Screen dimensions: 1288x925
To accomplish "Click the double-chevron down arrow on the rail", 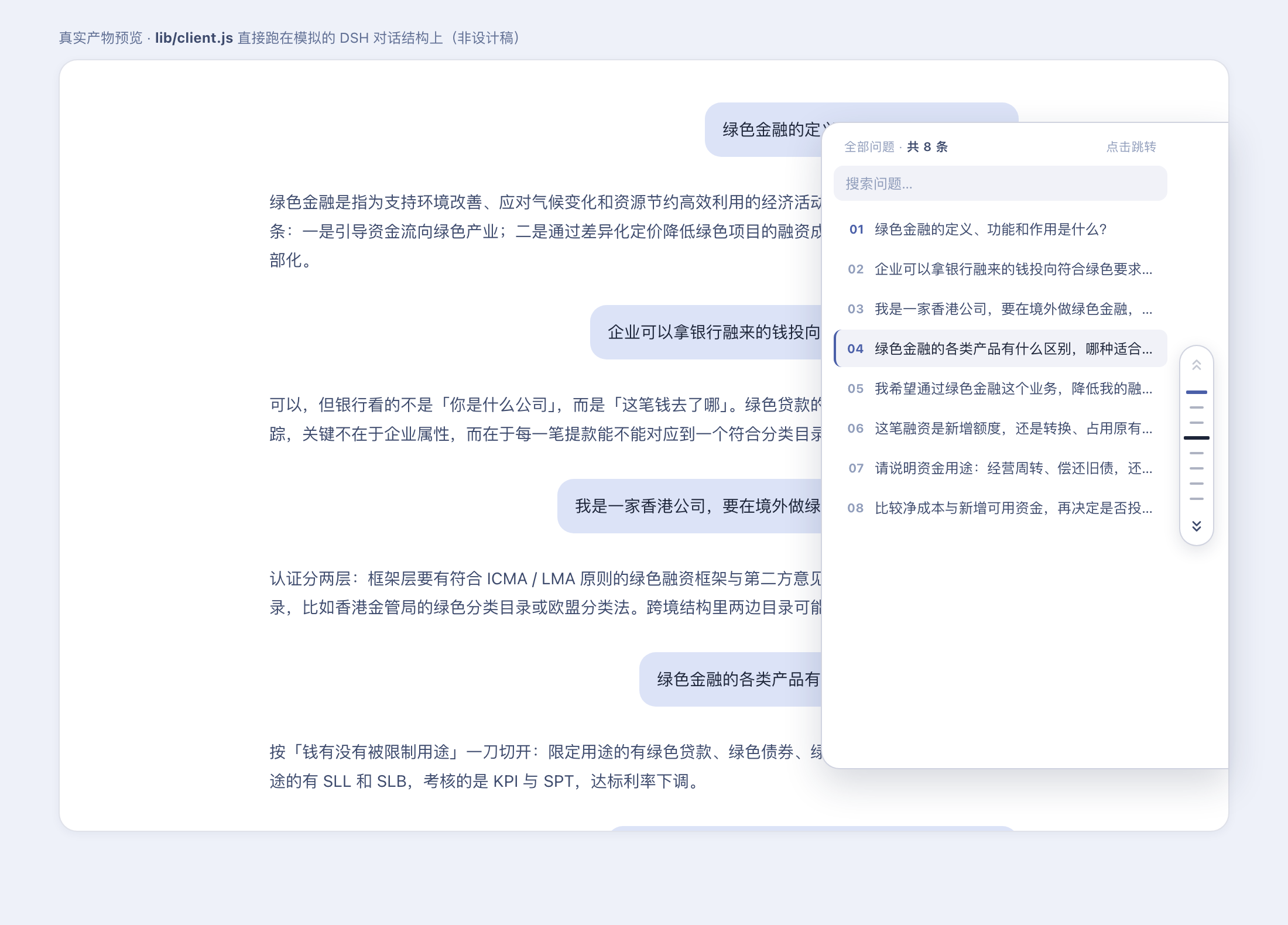I will (1197, 526).
